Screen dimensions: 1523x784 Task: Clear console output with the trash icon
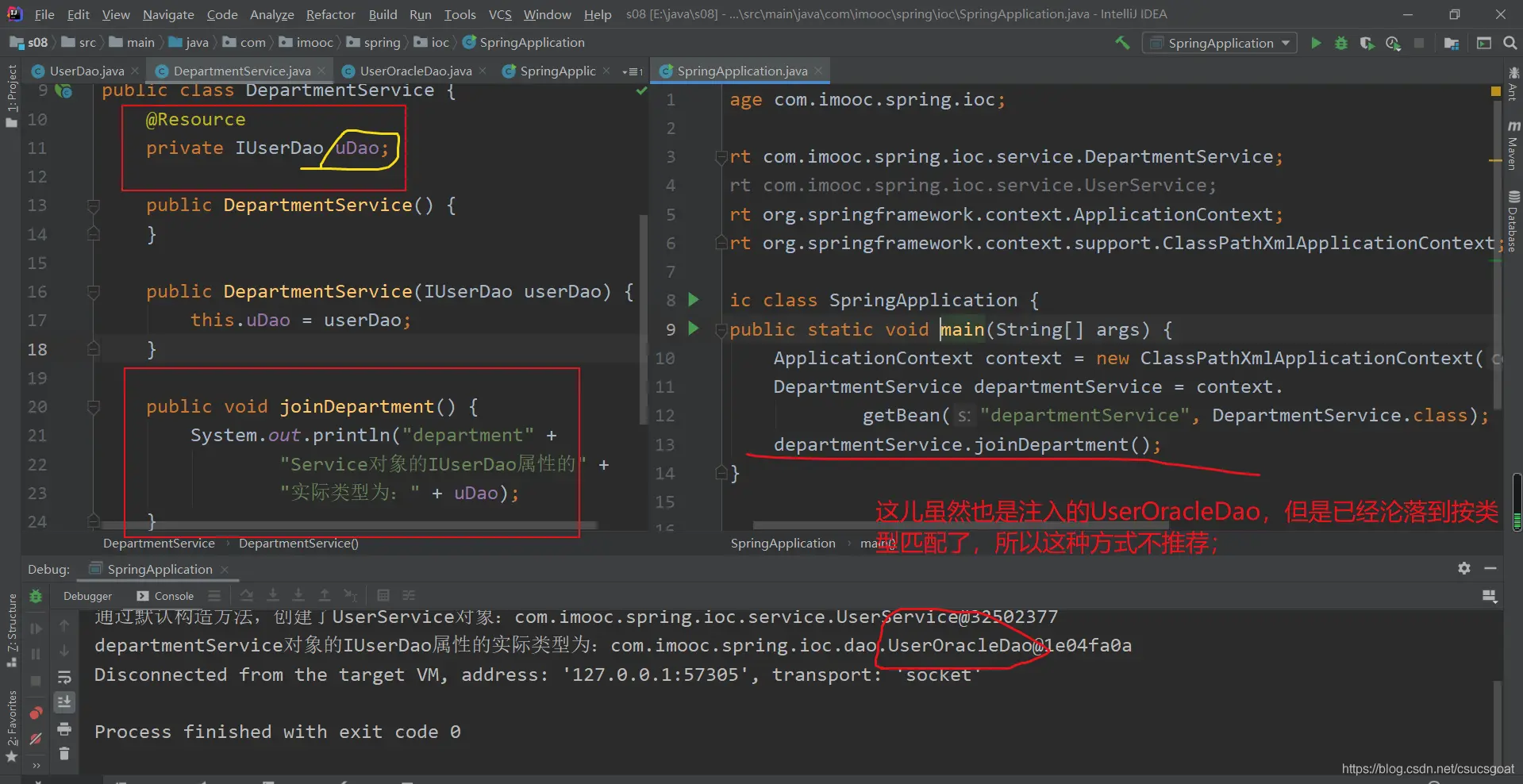(x=64, y=754)
